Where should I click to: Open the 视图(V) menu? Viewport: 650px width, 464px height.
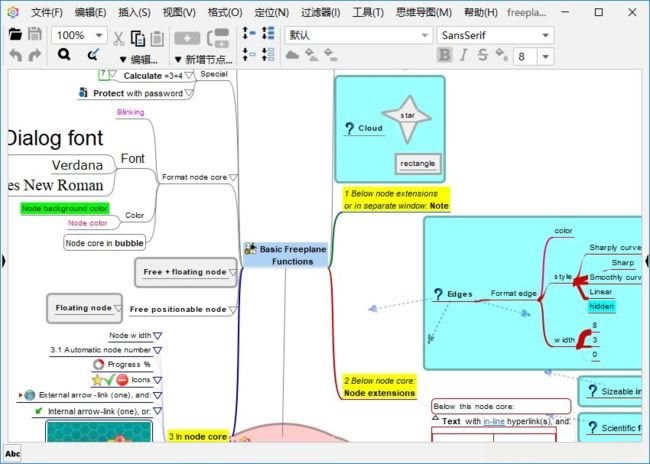click(x=179, y=12)
